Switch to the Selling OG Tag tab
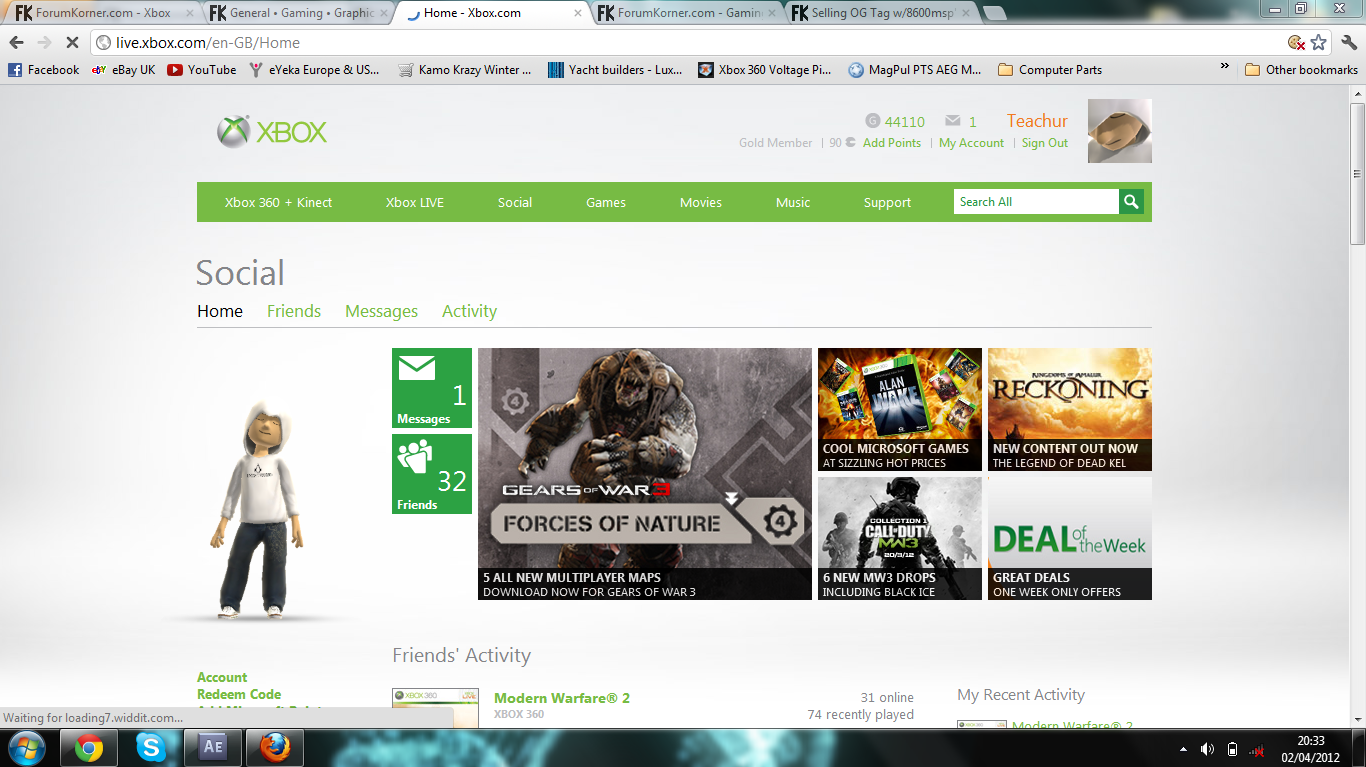This screenshot has width=1366, height=767. point(880,14)
